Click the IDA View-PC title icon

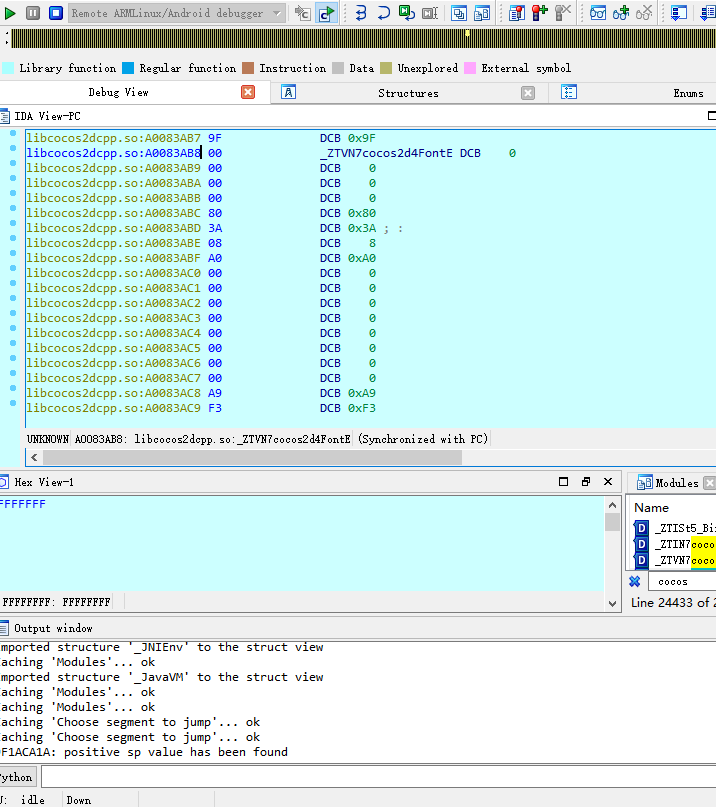tap(5, 116)
